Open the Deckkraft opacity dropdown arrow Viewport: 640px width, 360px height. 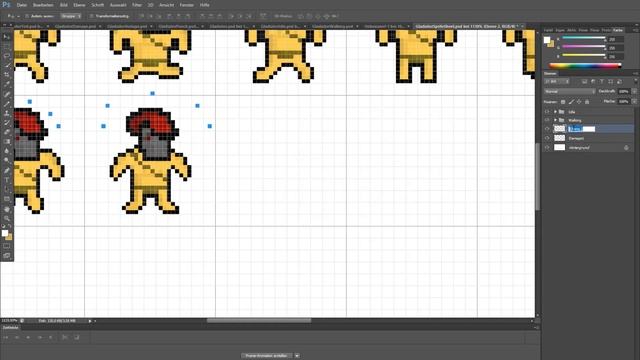pyautogui.click(x=634, y=91)
